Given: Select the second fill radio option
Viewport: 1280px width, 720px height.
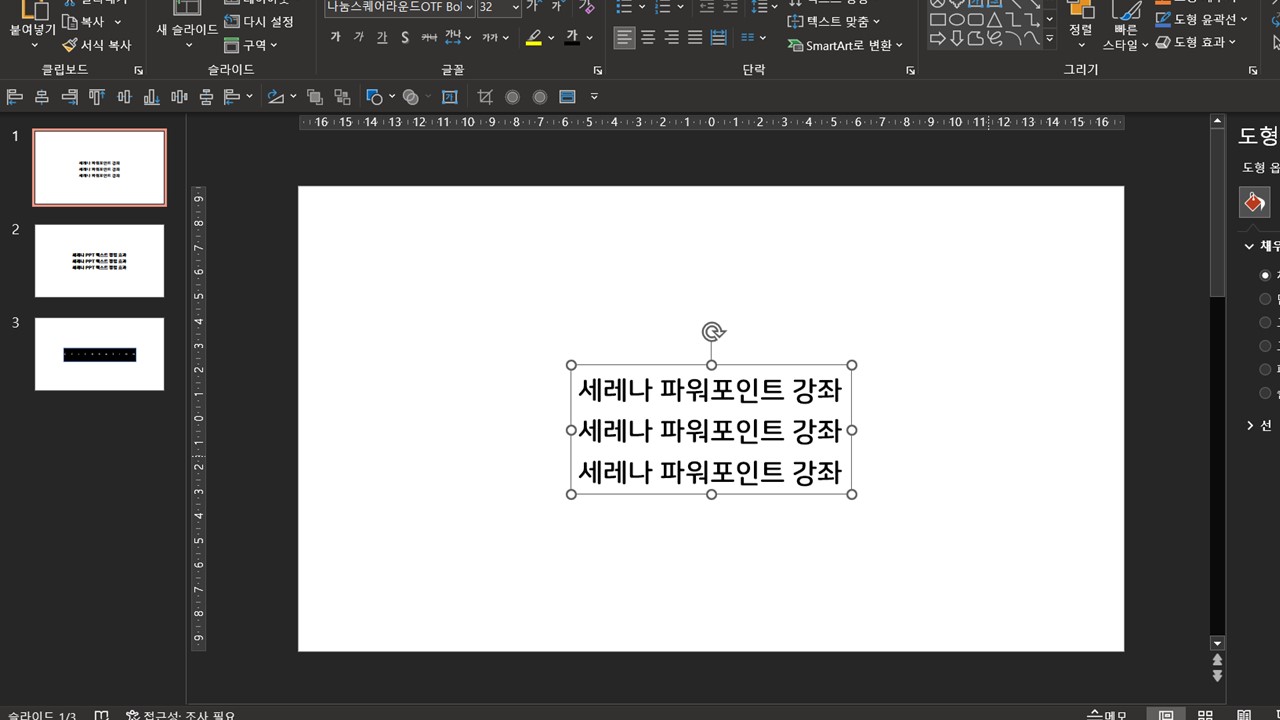Looking at the screenshot, I should (x=1266, y=298).
